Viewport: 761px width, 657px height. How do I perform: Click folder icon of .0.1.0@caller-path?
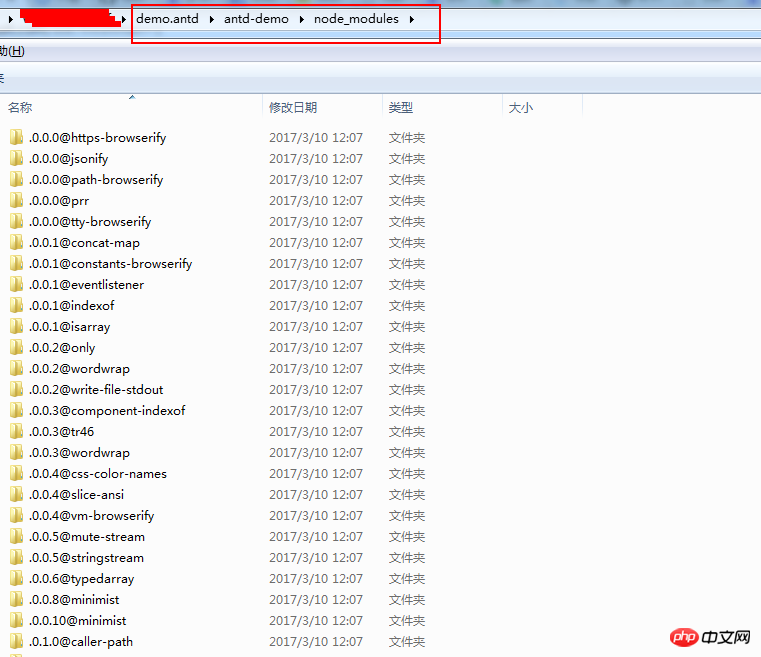tap(16, 641)
